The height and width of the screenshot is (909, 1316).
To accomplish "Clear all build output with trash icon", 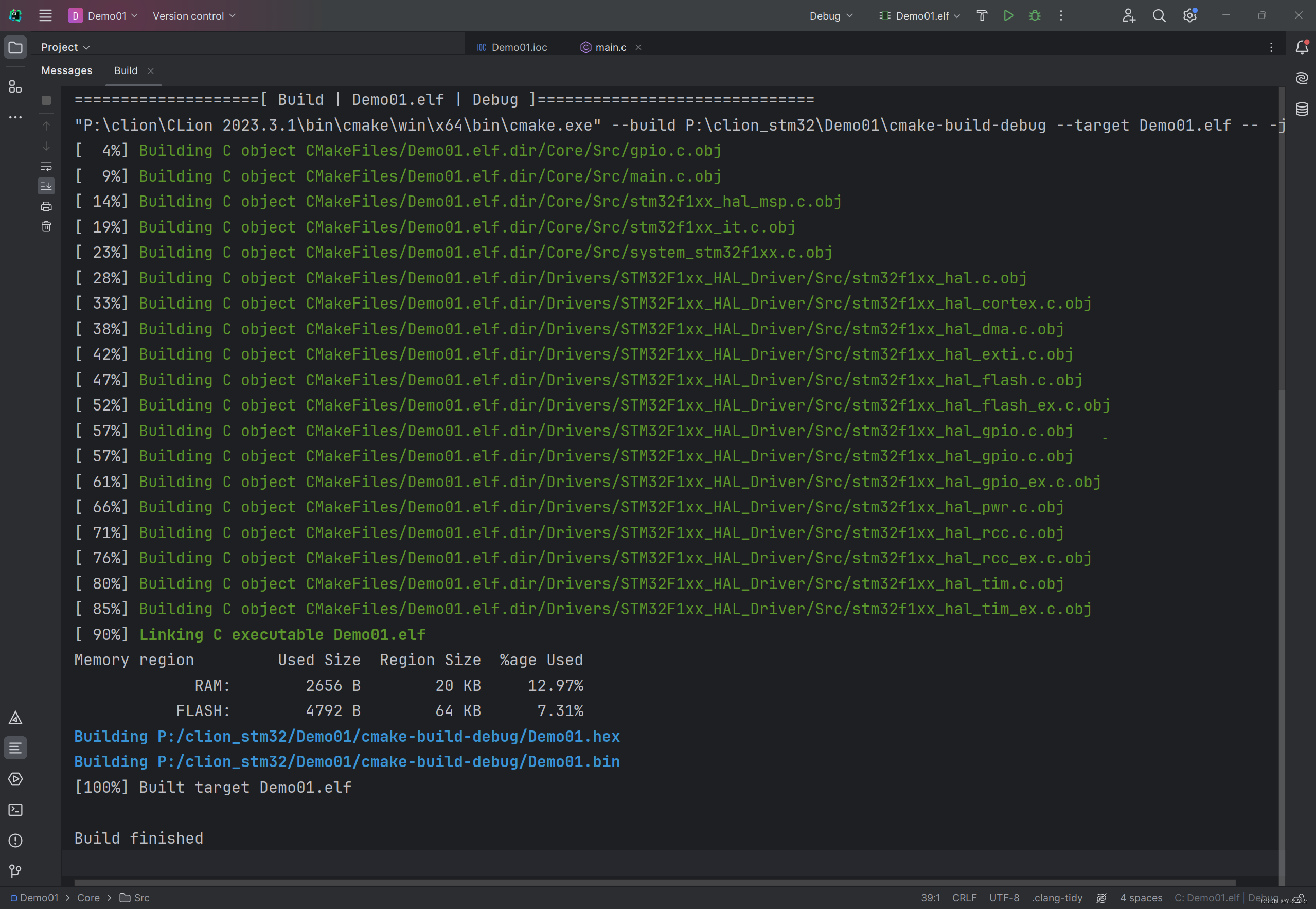I will pyautogui.click(x=46, y=227).
